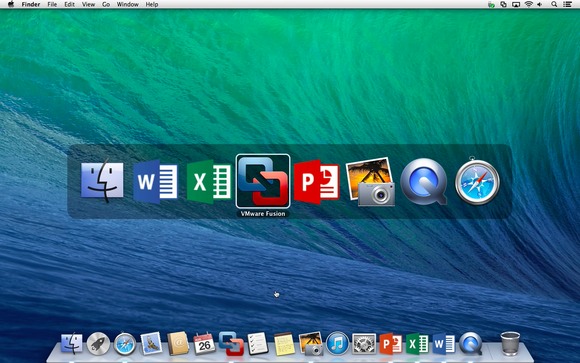The height and width of the screenshot is (363, 580).
Task: Open Mail stamp icon in the Dock
Action: (x=151, y=343)
